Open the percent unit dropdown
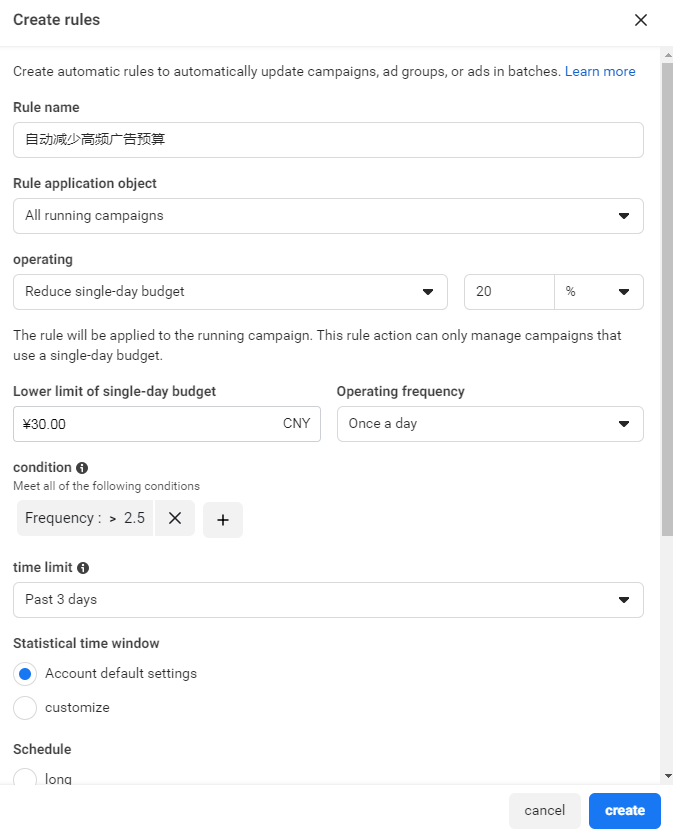The width and height of the screenshot is (673, 835). tap(598, 292)
